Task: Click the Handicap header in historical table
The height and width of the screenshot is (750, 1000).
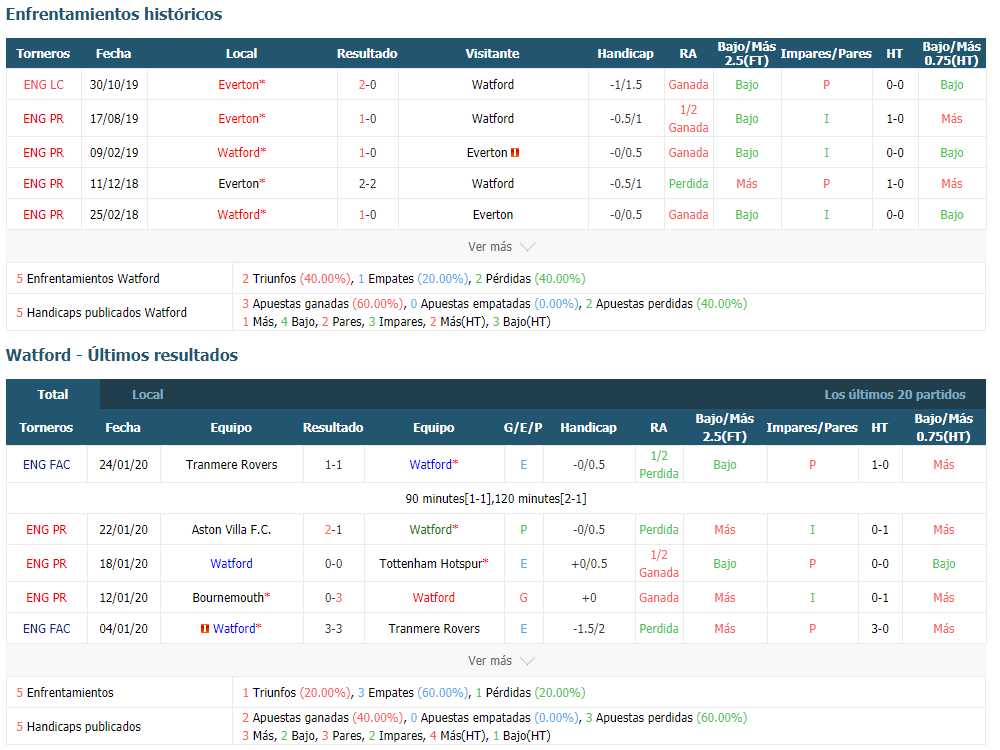Action: point(626,54)
